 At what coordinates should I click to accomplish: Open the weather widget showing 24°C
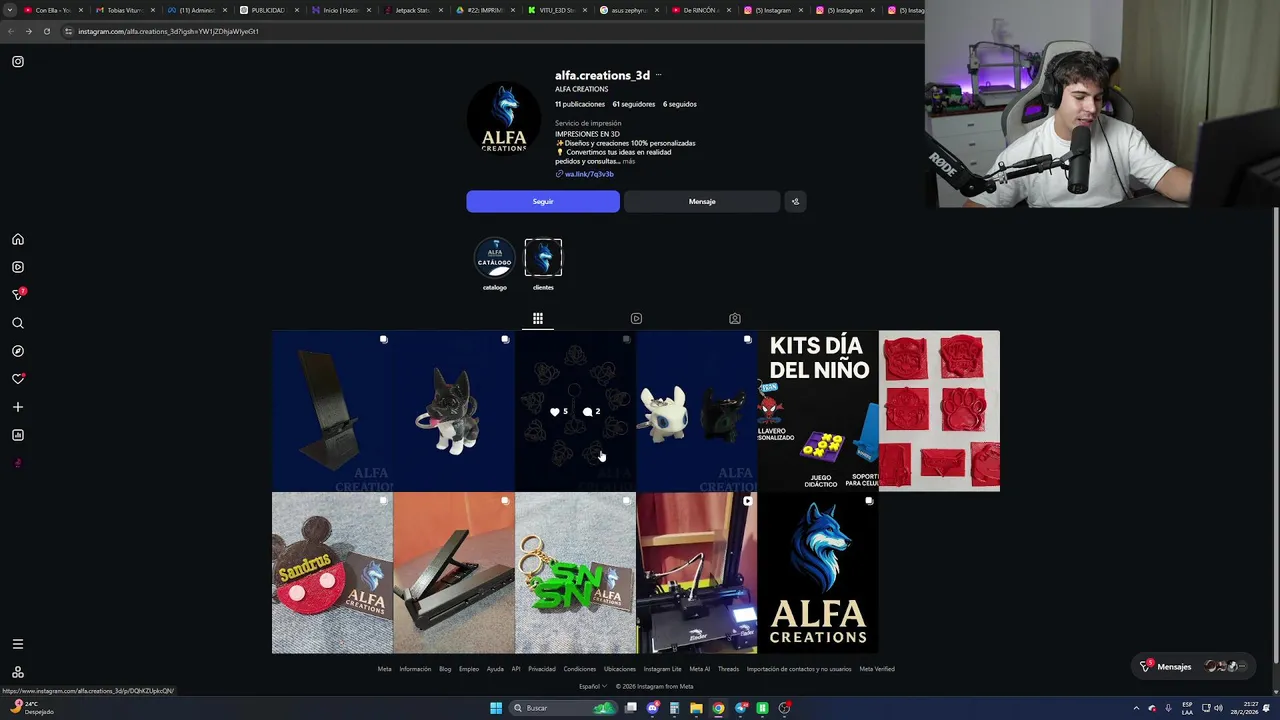coord(30,708)
